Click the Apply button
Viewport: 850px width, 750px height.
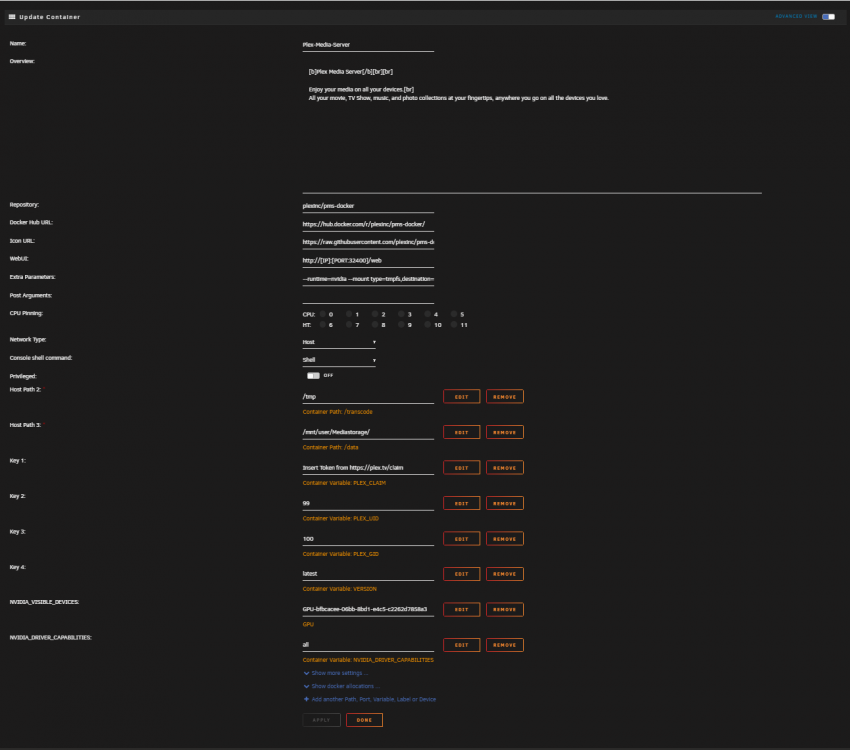321,720
